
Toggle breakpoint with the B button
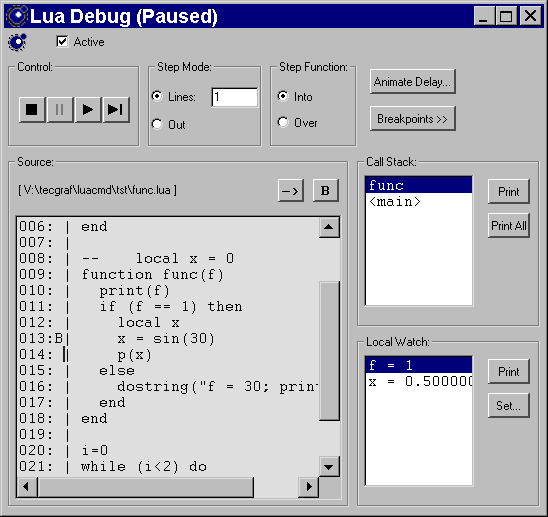[x=325, y=191]
